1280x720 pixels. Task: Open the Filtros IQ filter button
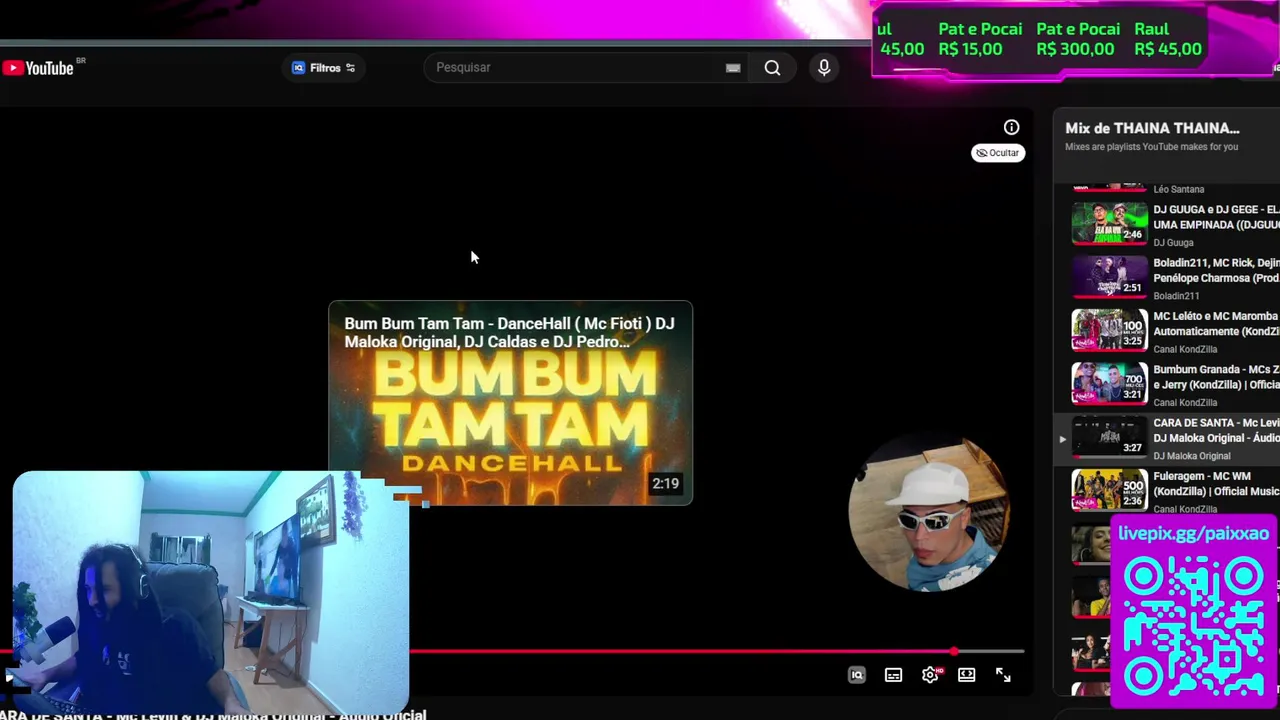pyautogui.click(x=323, y=68)
